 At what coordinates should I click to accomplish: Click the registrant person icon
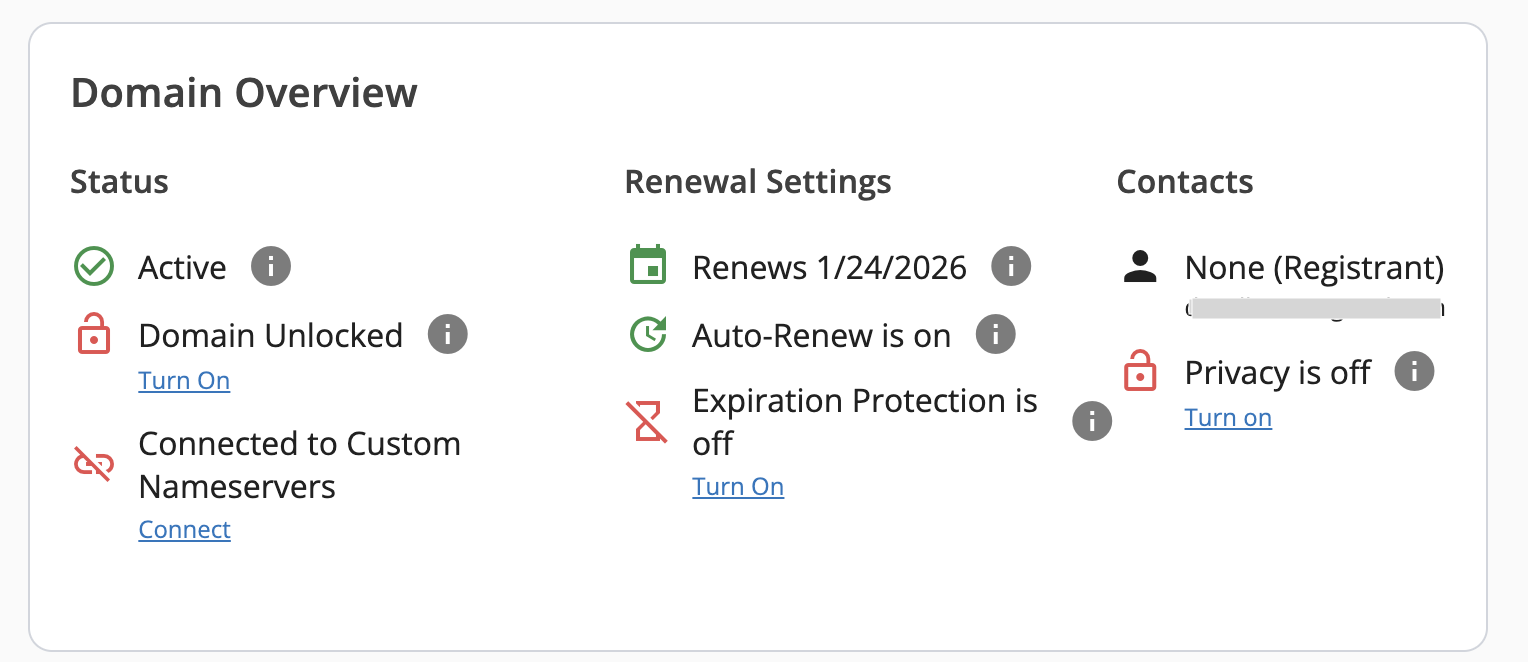(1140, 266)
